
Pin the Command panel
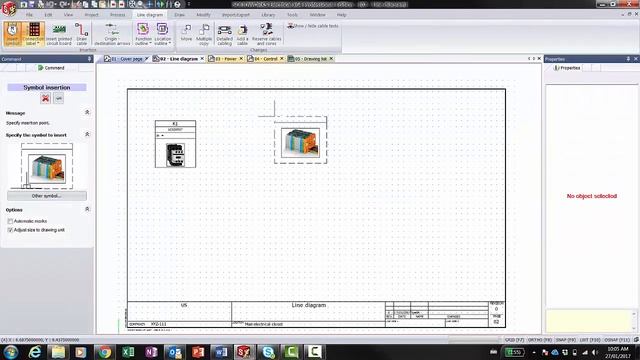click(x=89, y=59)
